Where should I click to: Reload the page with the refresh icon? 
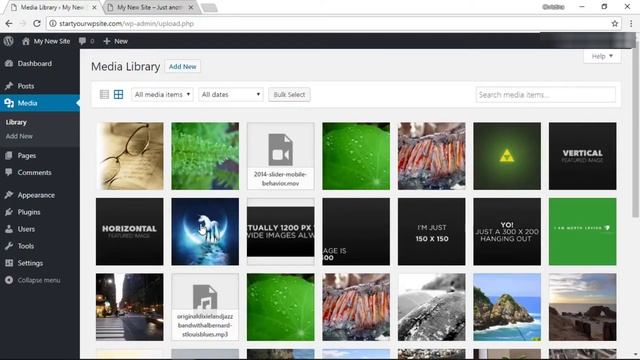coord(37,24)
